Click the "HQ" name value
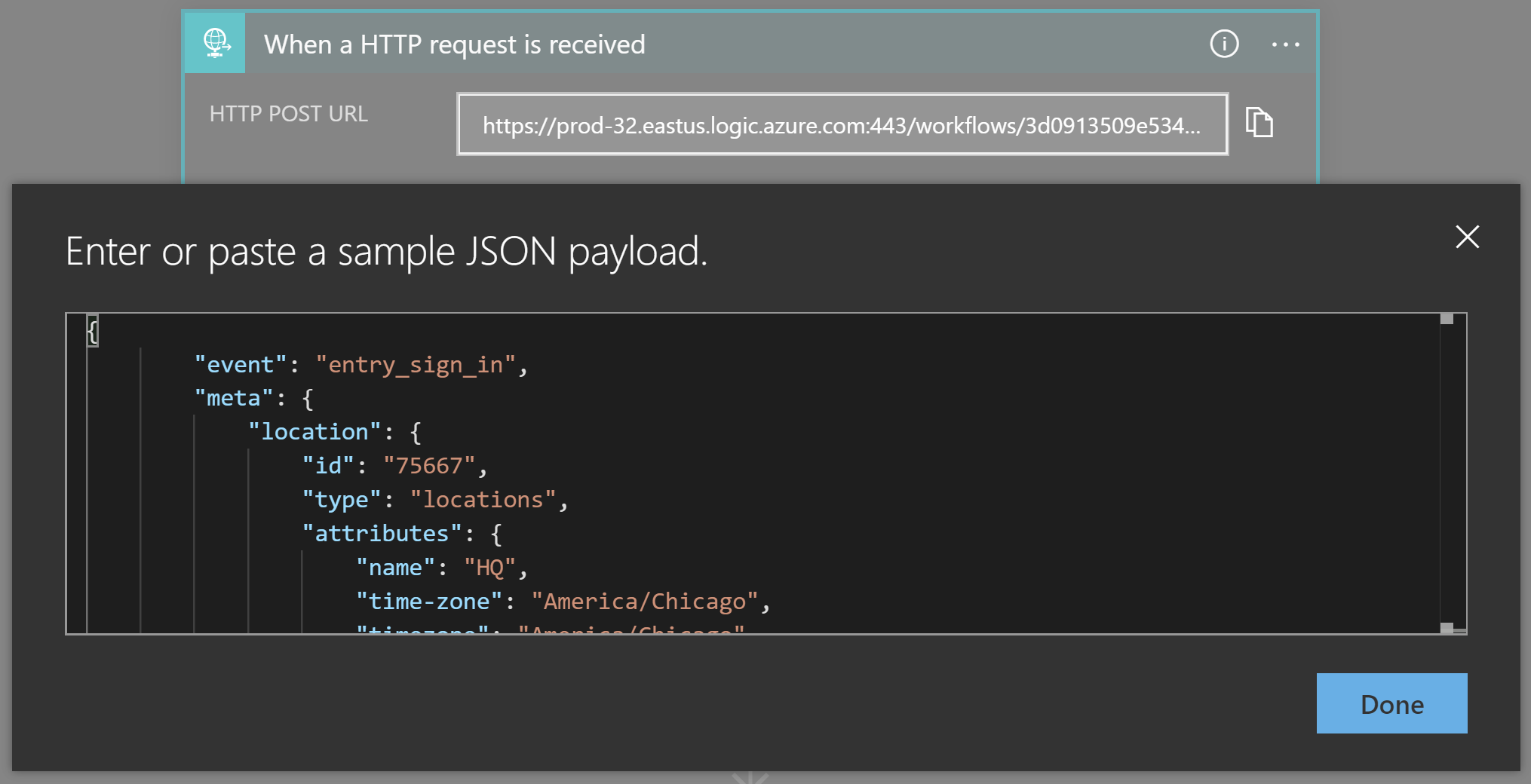 (489, 568)
